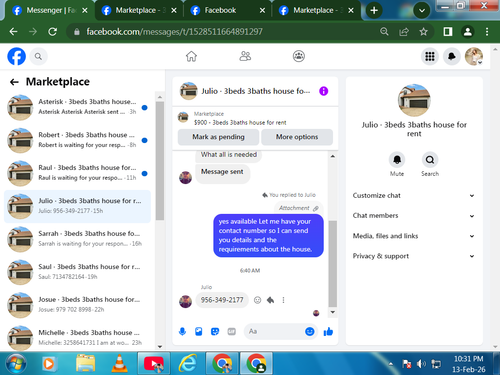Toggle the browser side panel
Viewport: 500px width, 375px height.
[x=448, y=32]
